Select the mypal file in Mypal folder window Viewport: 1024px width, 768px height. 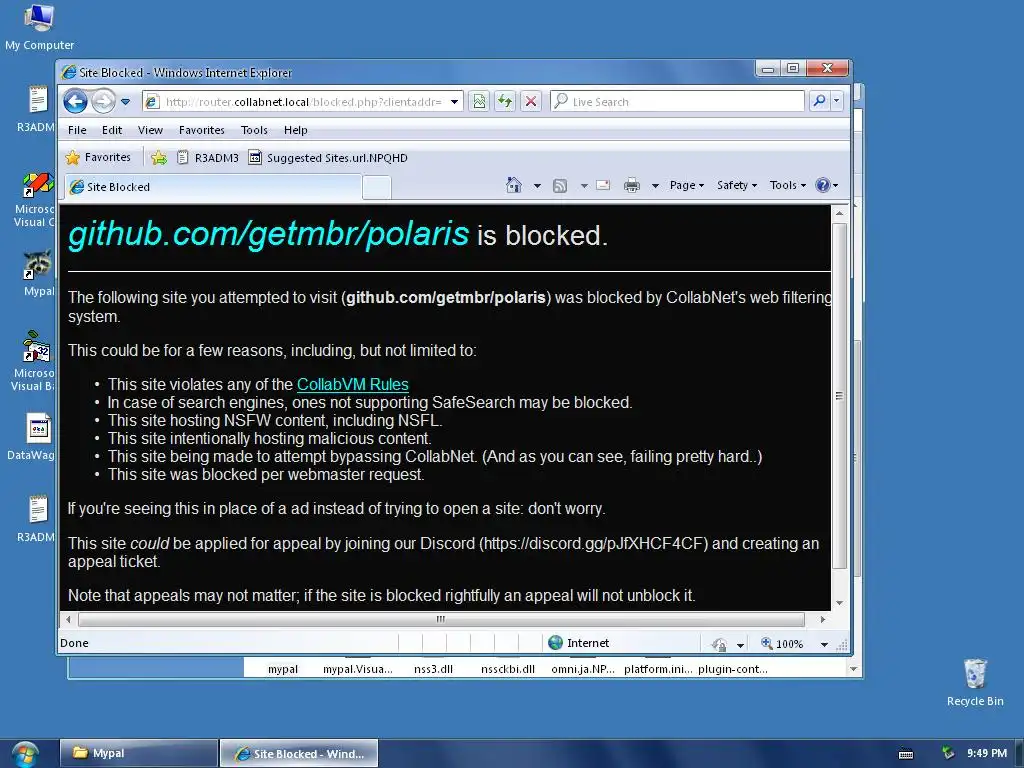pos(283,669)
